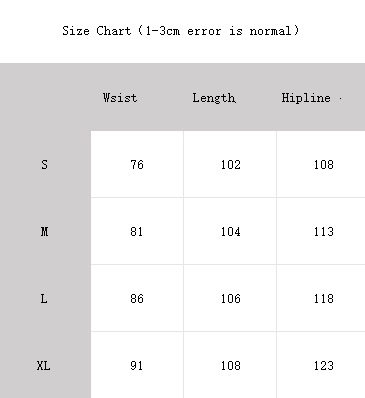The image size is (365, 398).
Task: Select waist value 91 for size XL
Action: pos(137,366)
